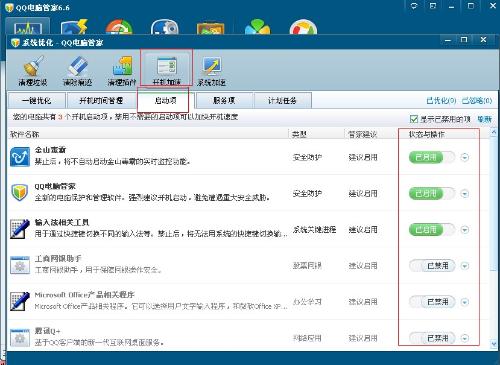Enable Microsoft Office产品相关程序 switch (已禁用)

pos(432,302)
